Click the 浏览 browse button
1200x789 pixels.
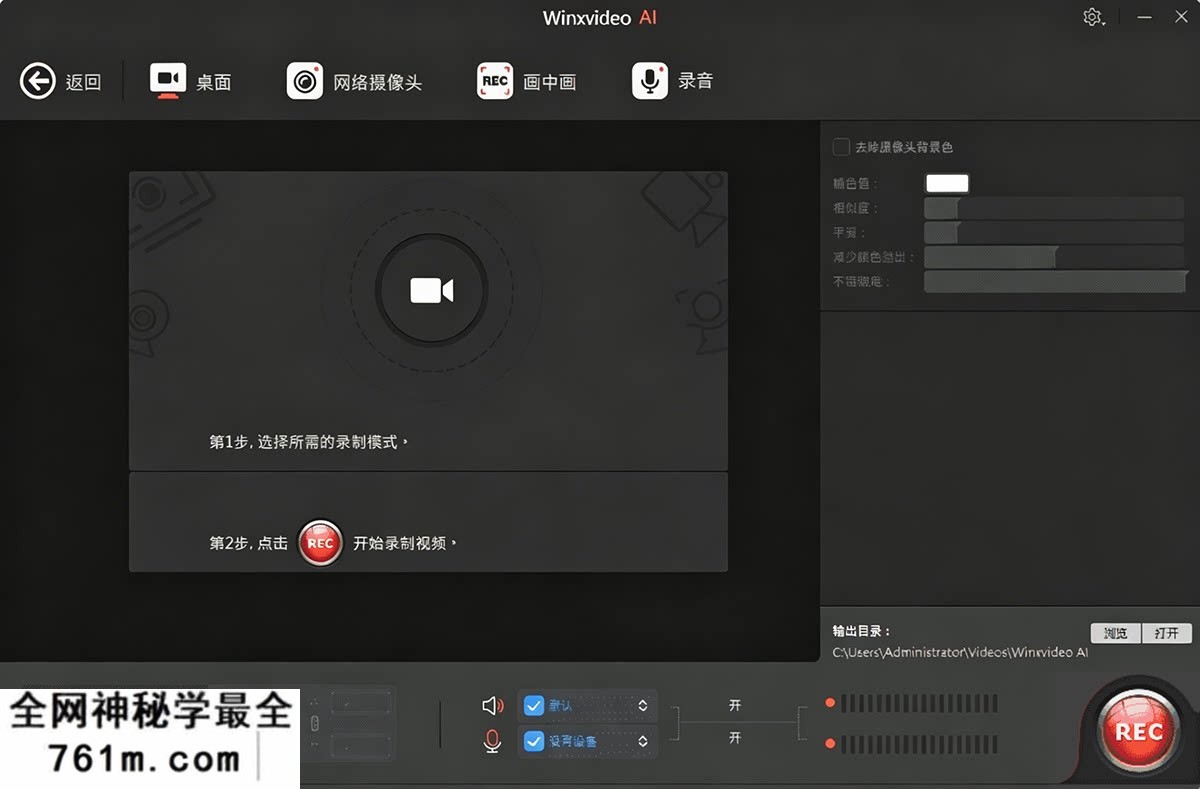(x=1115, y=633)
